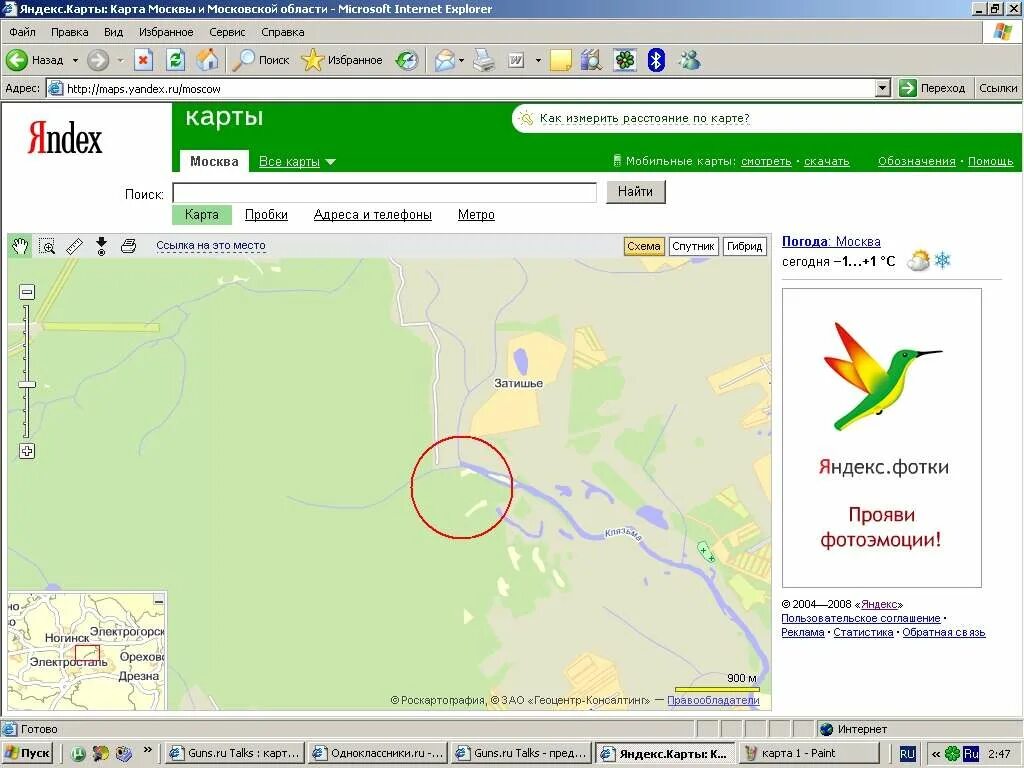The height and width of the screenshot is (768, 1024).
Task: Click the map zoom slider handle
Action: [27, 385]
